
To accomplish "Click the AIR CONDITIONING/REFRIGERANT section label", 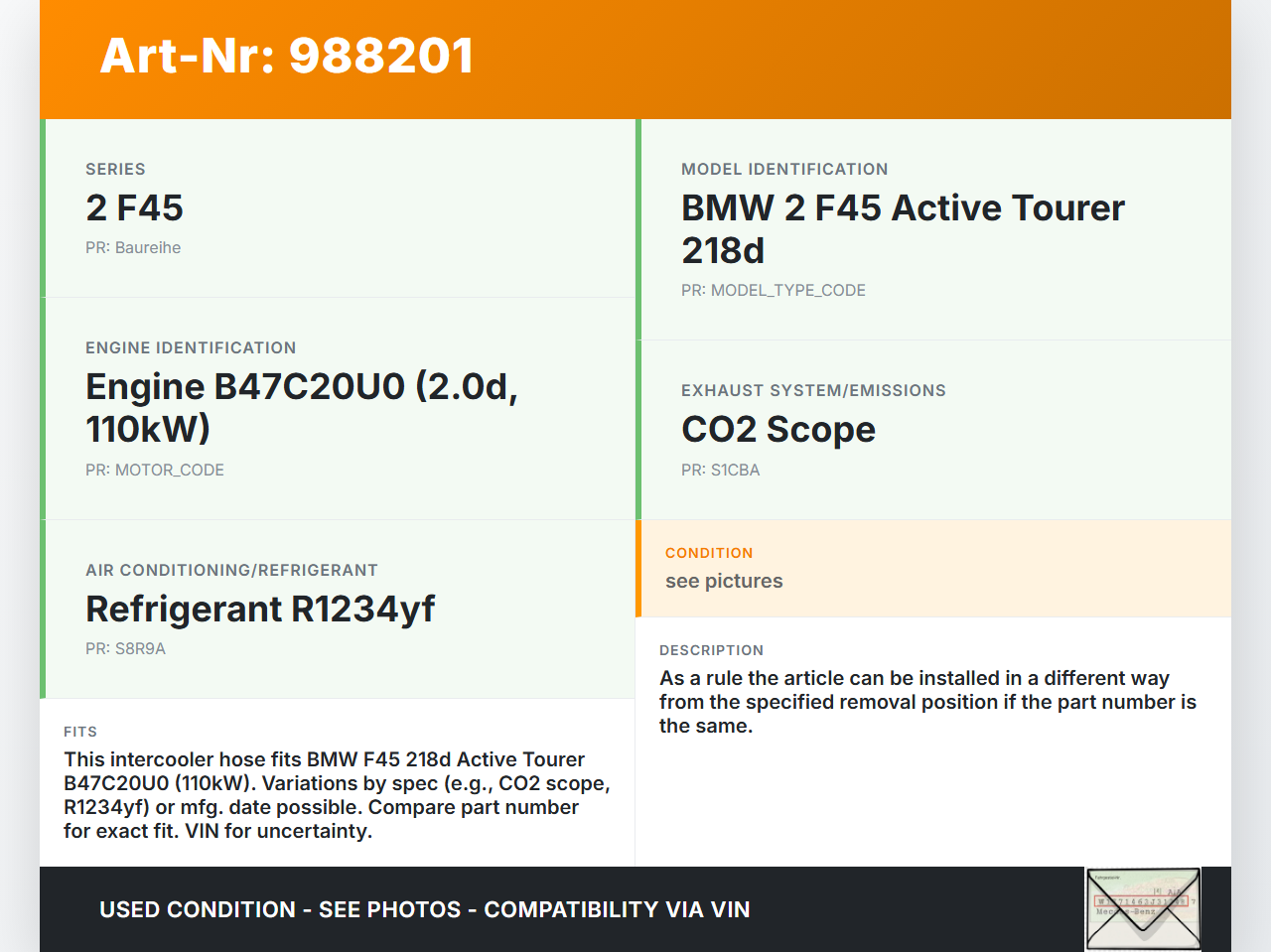I will coord(231,571).
